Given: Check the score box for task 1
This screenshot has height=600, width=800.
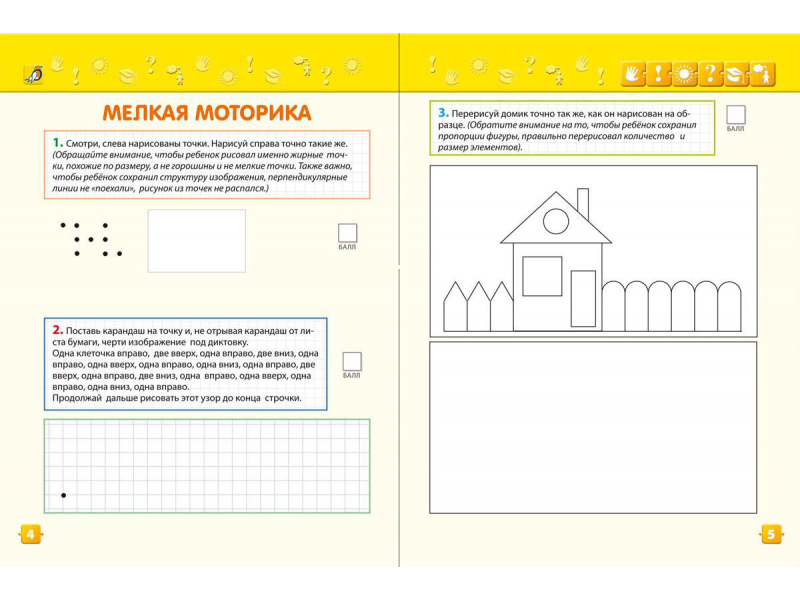Looking at the screenshot, I should pyautogui.click(x=348, y=232).
